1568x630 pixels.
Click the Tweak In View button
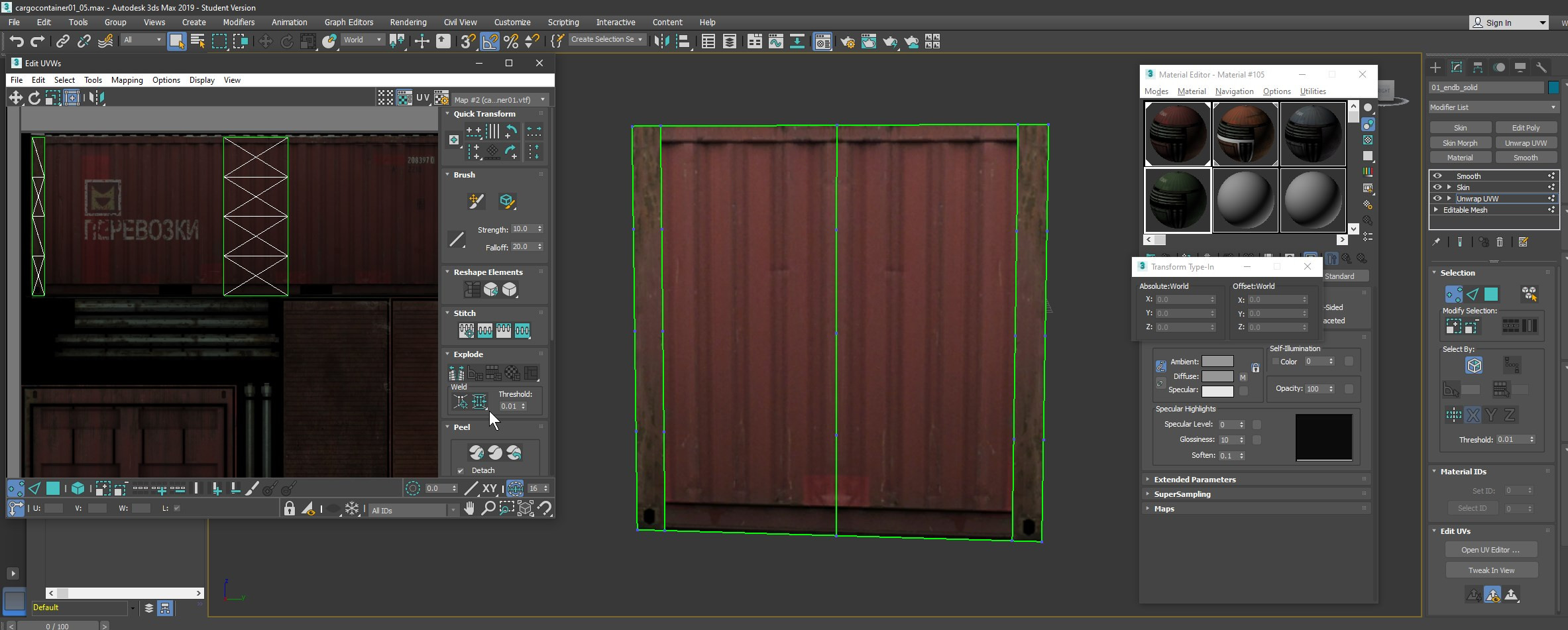[1490, 570]
